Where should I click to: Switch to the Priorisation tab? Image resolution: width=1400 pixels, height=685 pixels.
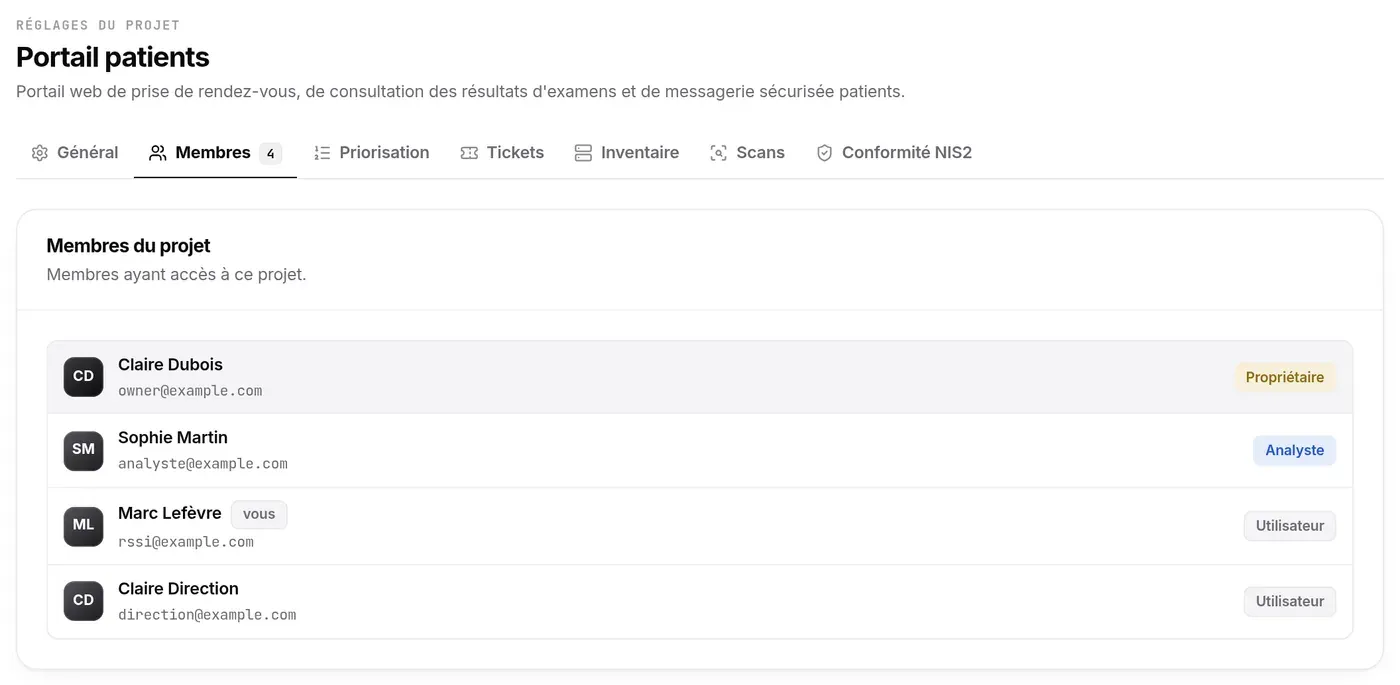[x=372, y=153]
